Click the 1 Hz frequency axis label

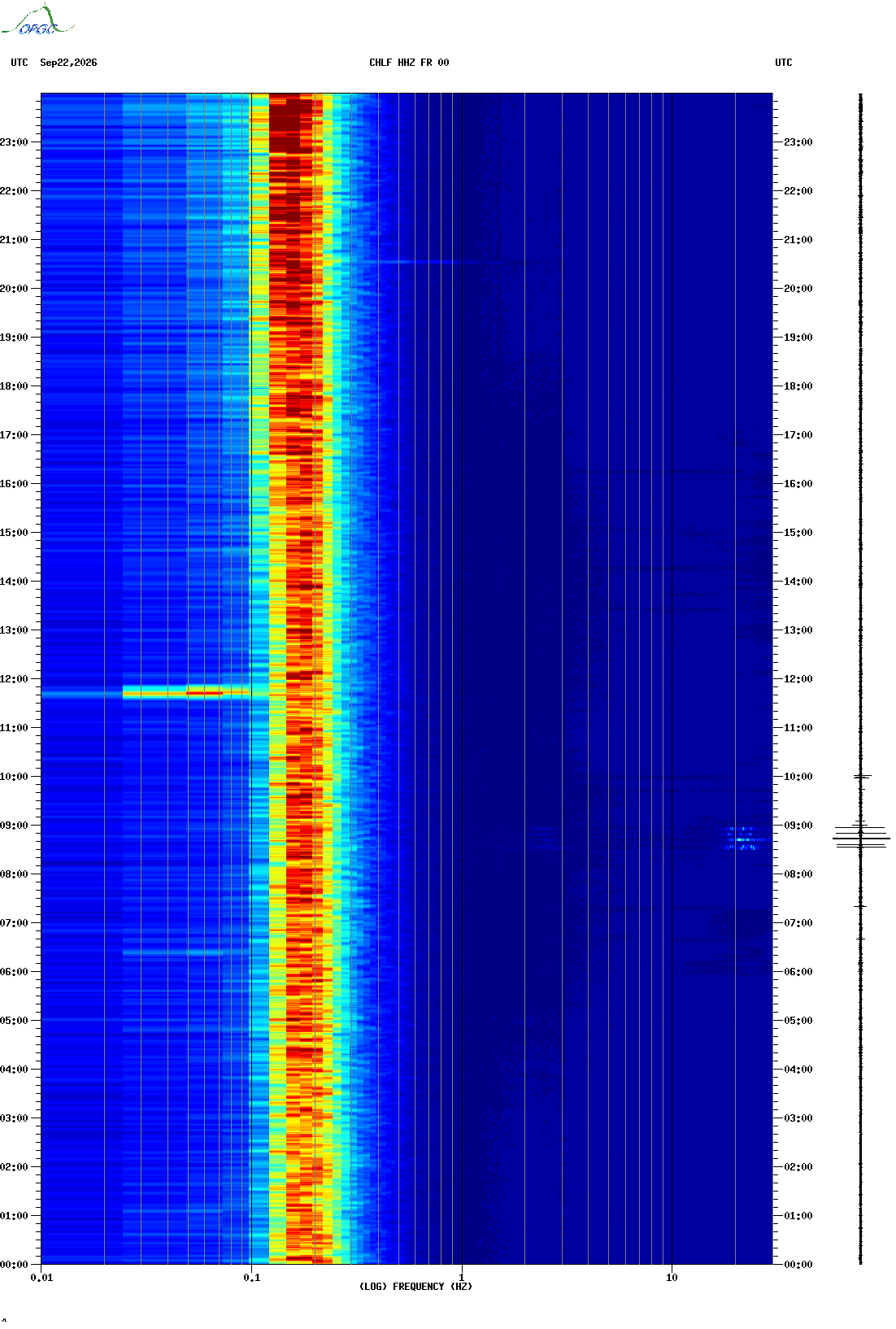pyautogui.click(x=462, y=1278)
